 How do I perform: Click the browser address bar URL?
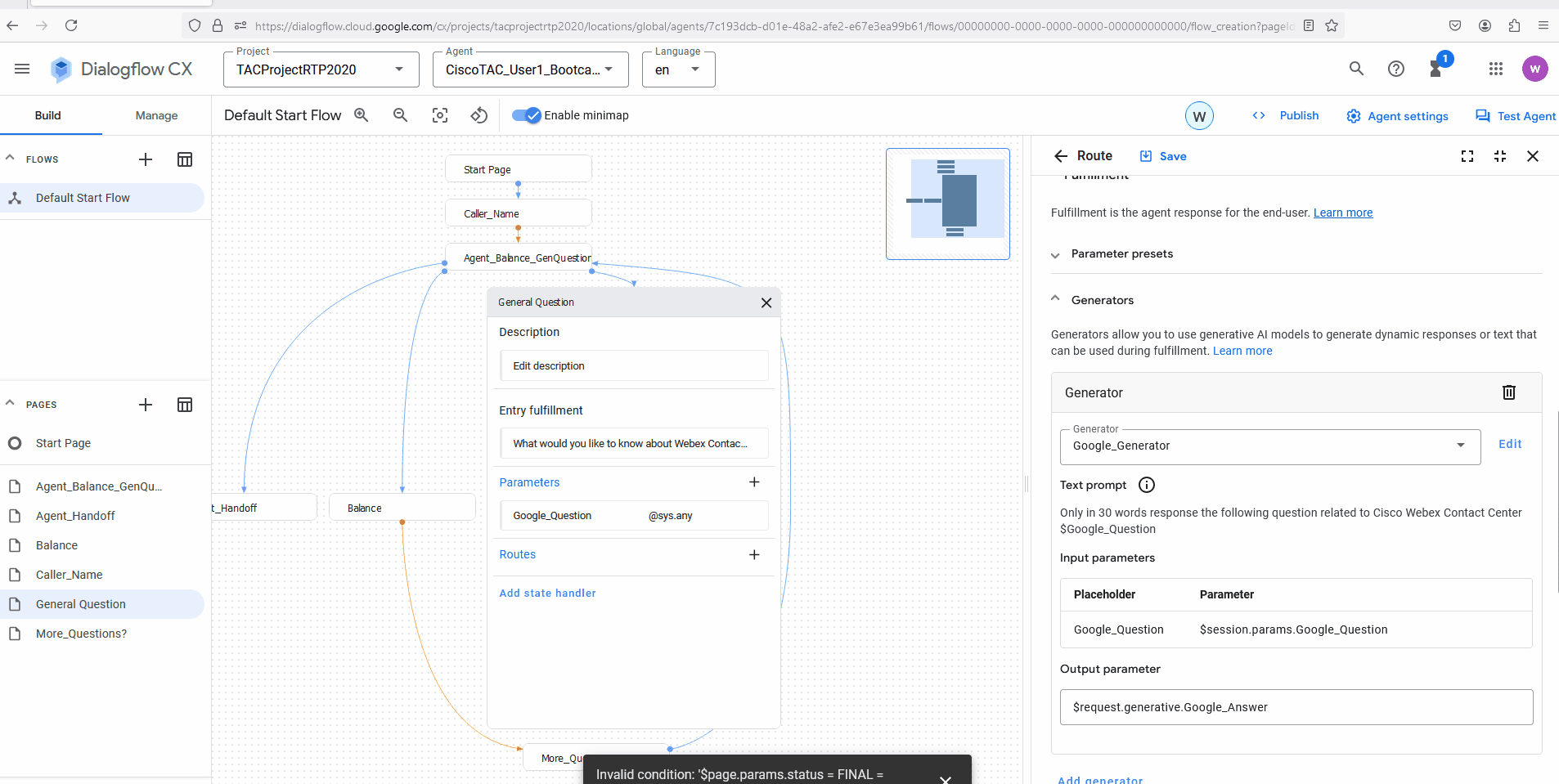click(773, 26)
